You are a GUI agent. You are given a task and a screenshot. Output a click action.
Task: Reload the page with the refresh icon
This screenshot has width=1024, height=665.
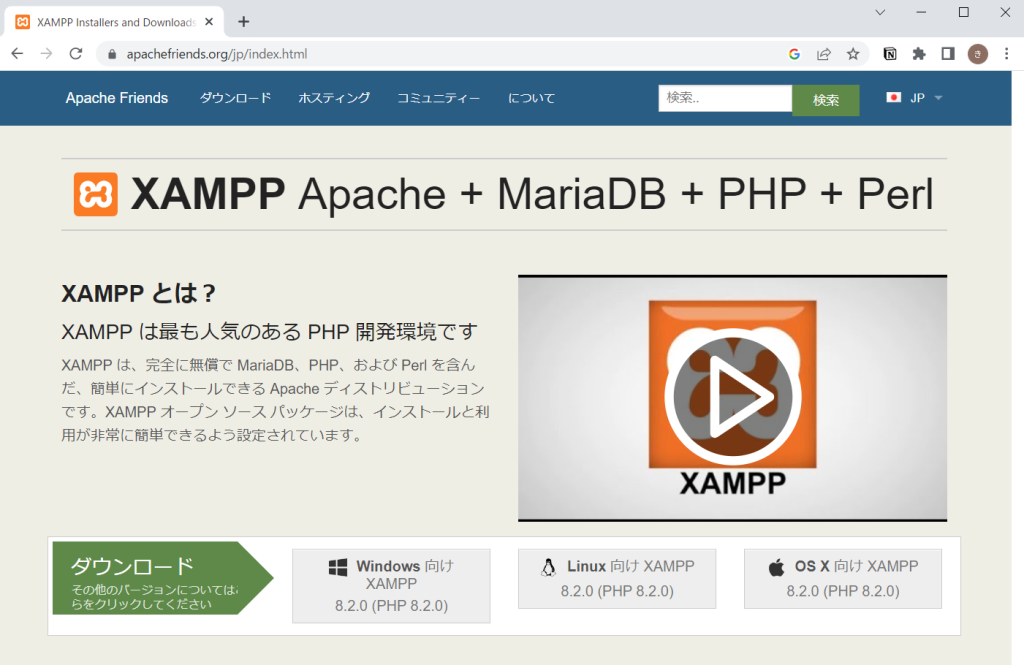click(75, 54)
